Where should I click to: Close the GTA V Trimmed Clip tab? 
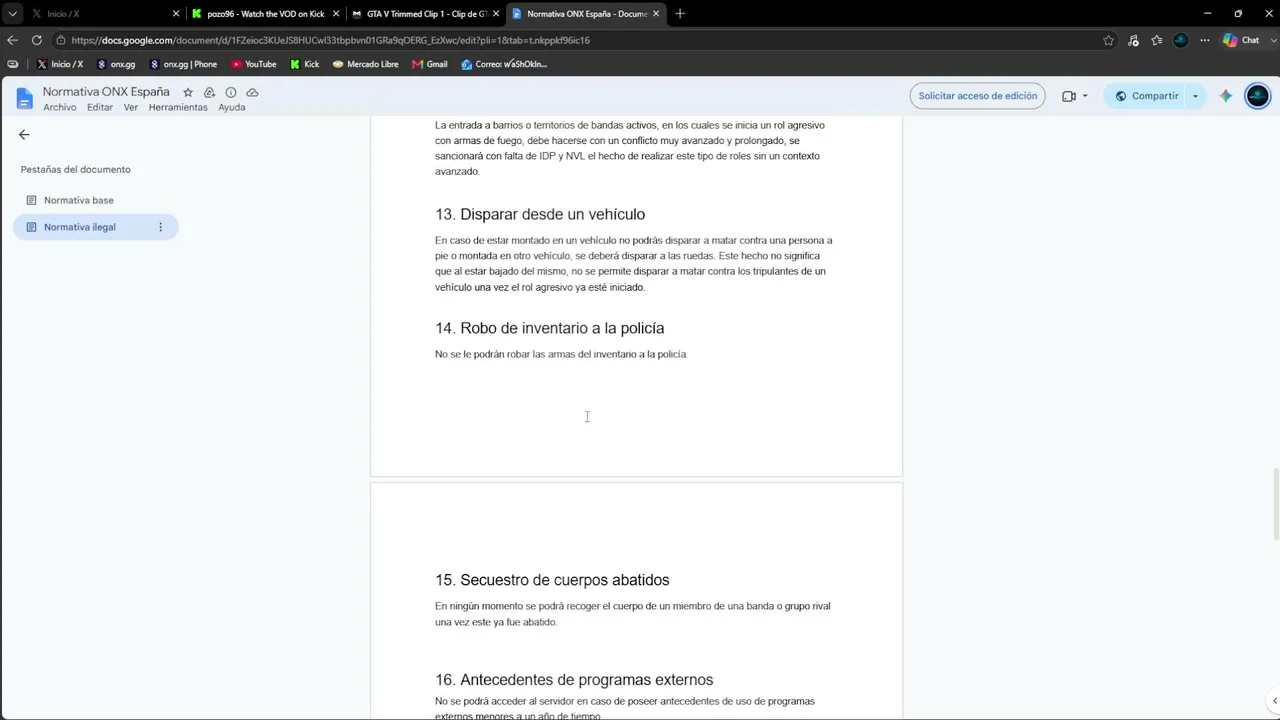point(496,14)
